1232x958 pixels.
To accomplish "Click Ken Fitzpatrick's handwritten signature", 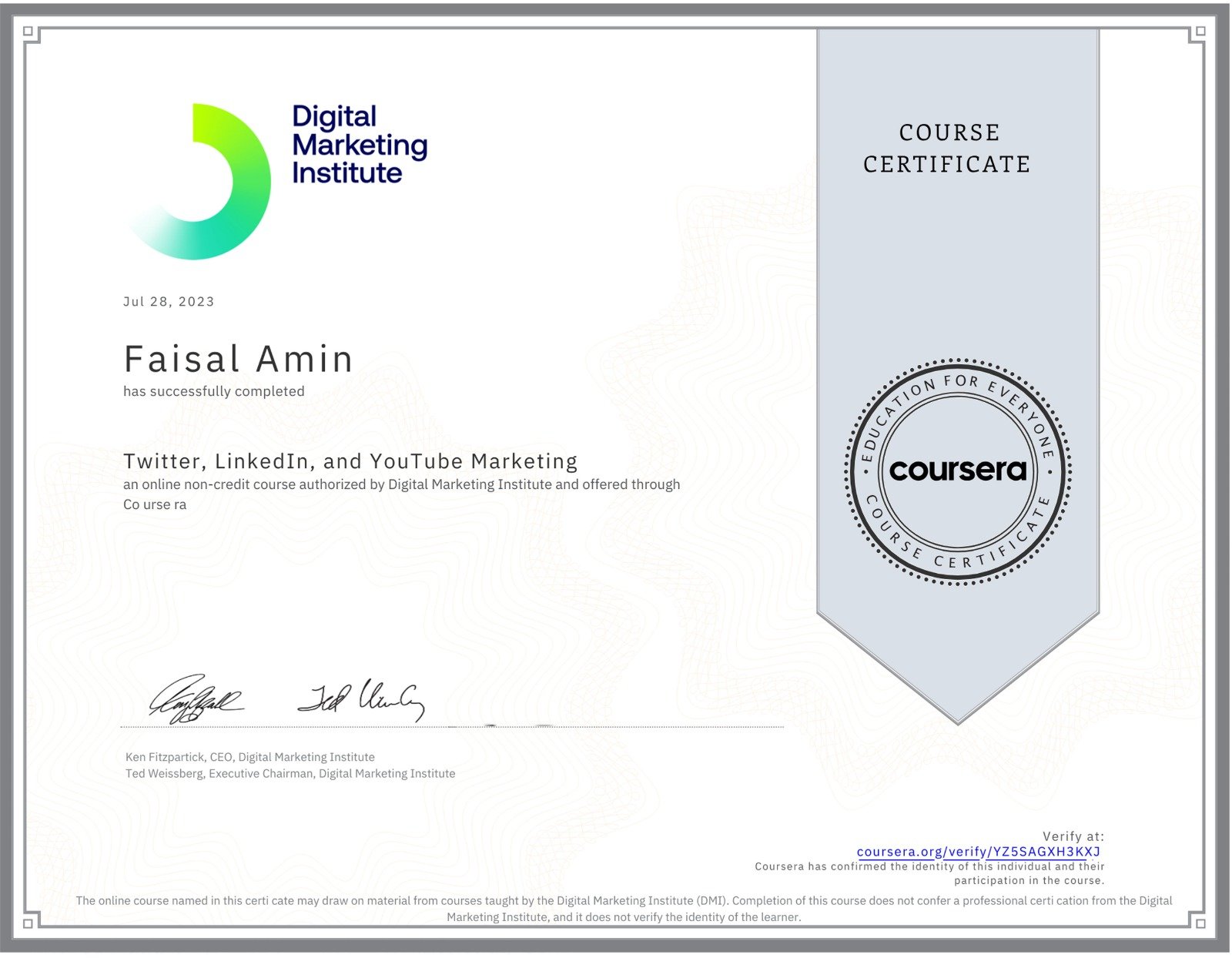I will click(x=196, y=699).
